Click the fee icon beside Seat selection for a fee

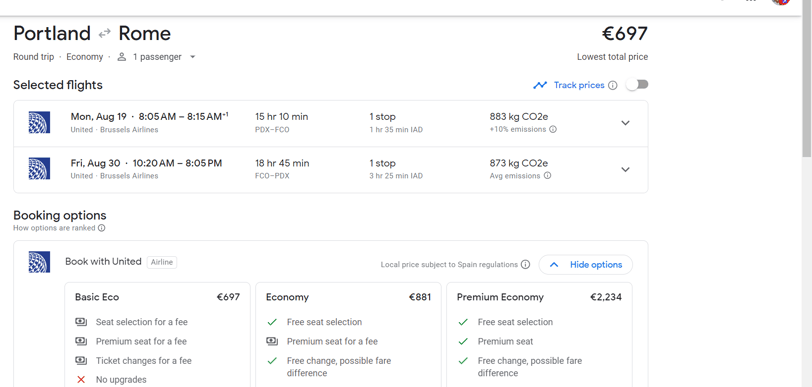click(81, 322)
